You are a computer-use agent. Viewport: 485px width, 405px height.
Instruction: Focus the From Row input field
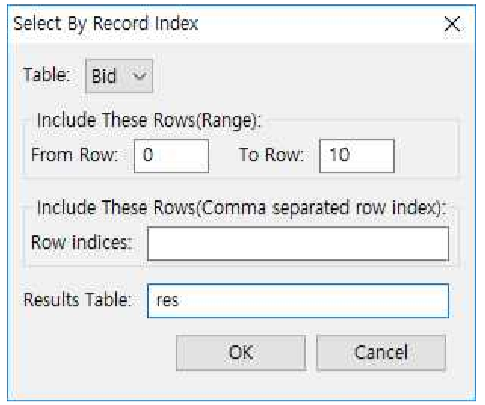click(x=171, y=156)
